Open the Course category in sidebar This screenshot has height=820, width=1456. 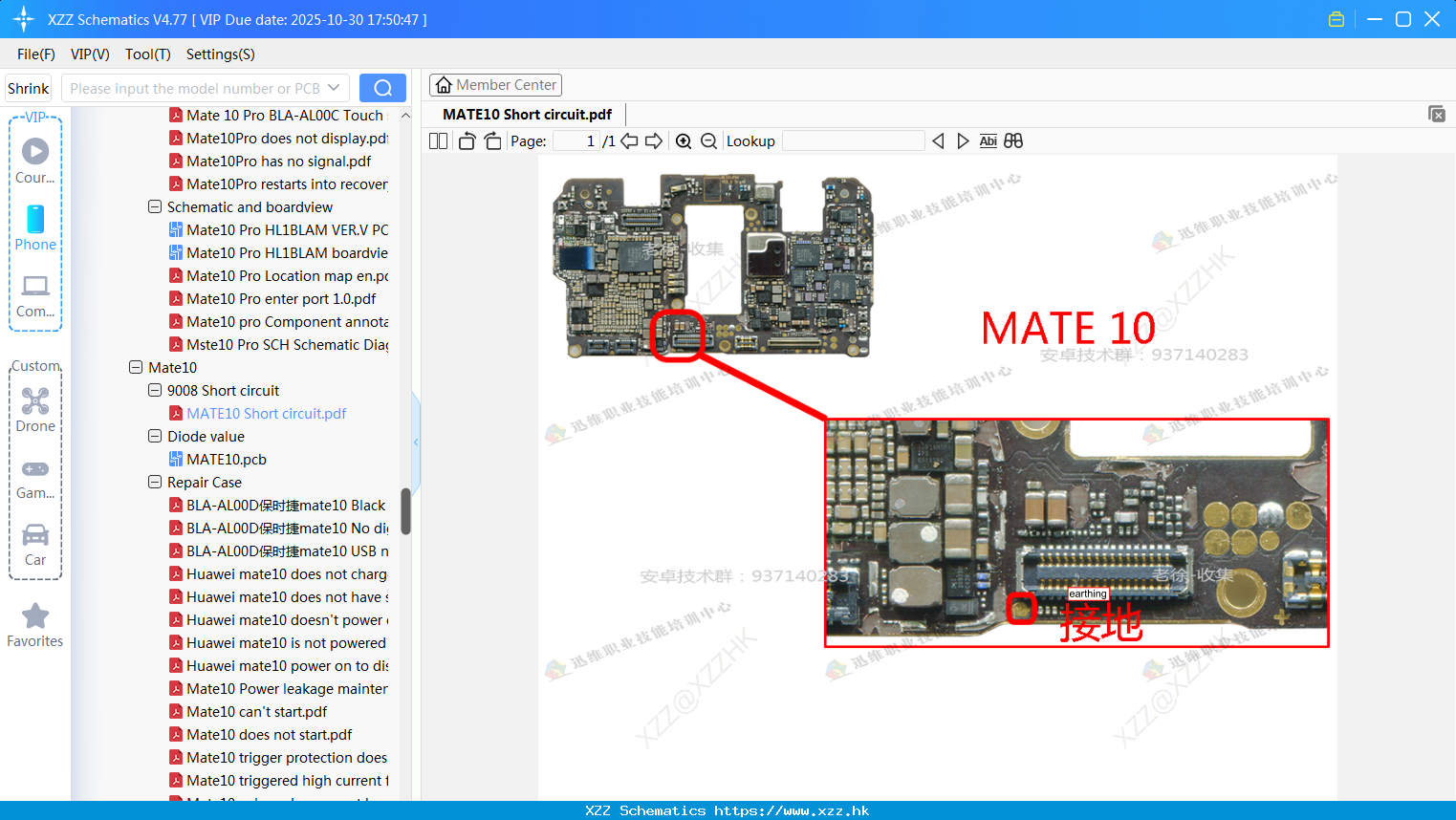[35, 161]
